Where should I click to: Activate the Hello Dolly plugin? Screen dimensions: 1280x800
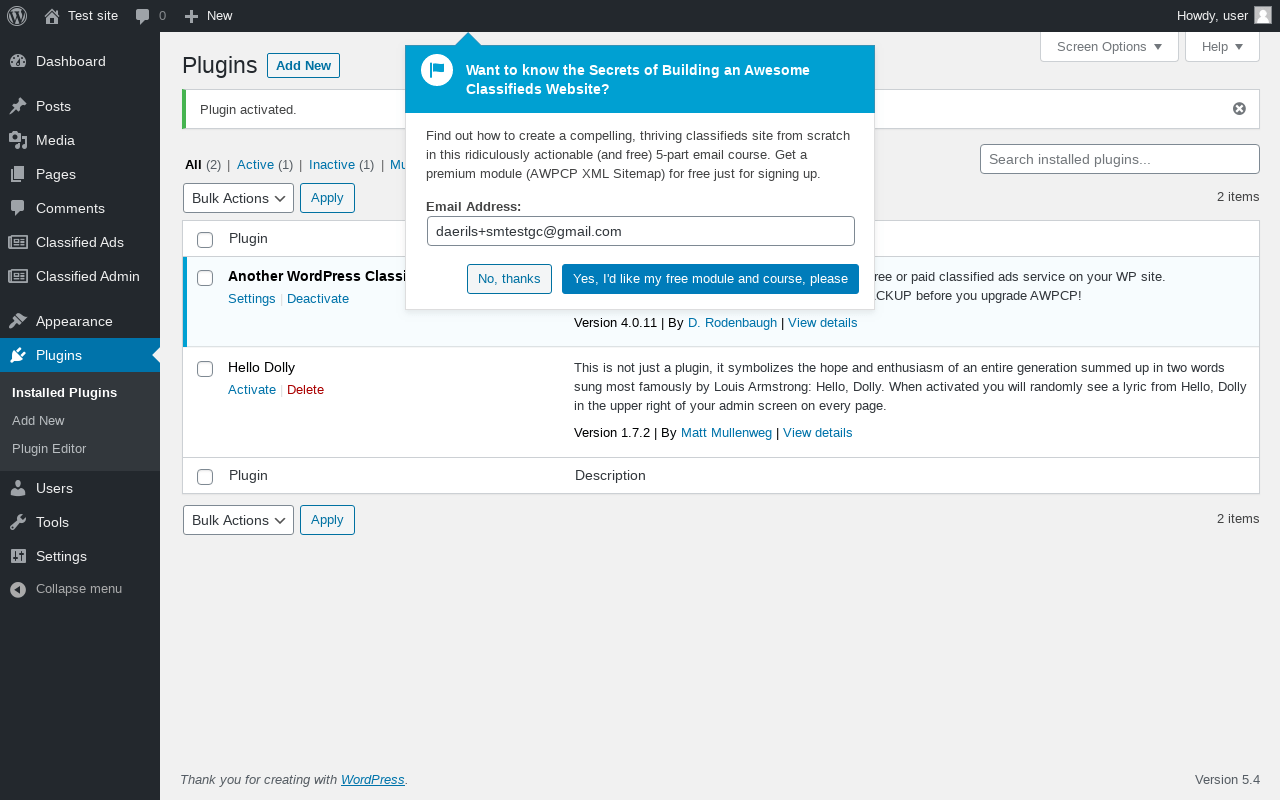coord(252,389)
